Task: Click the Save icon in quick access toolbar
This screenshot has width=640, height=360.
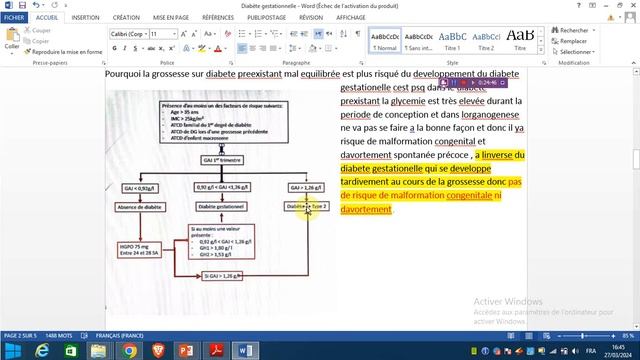Action: [x=22, y=5]
